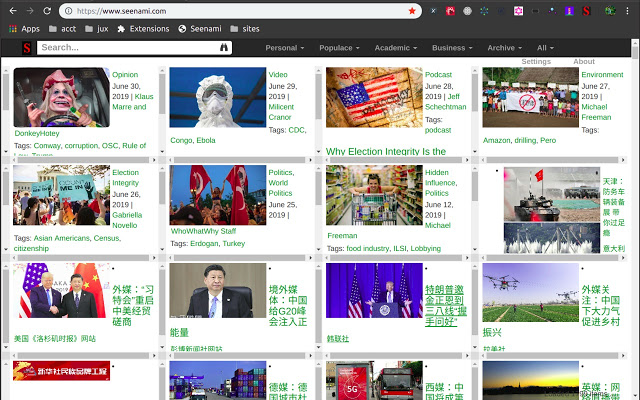This screenshot has width=640, height=400.
Task: Open the Election Integrity category link
Action: pyautogui.click(x=125, y=178)
